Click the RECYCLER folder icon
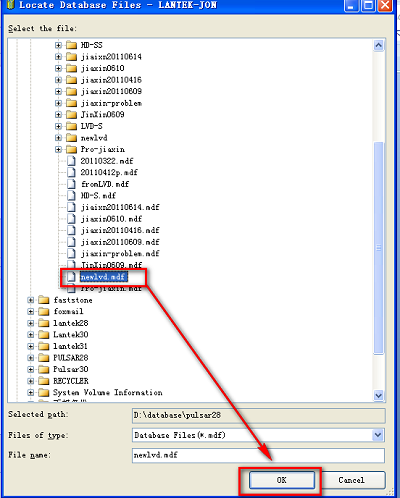 tap(44, 381)
